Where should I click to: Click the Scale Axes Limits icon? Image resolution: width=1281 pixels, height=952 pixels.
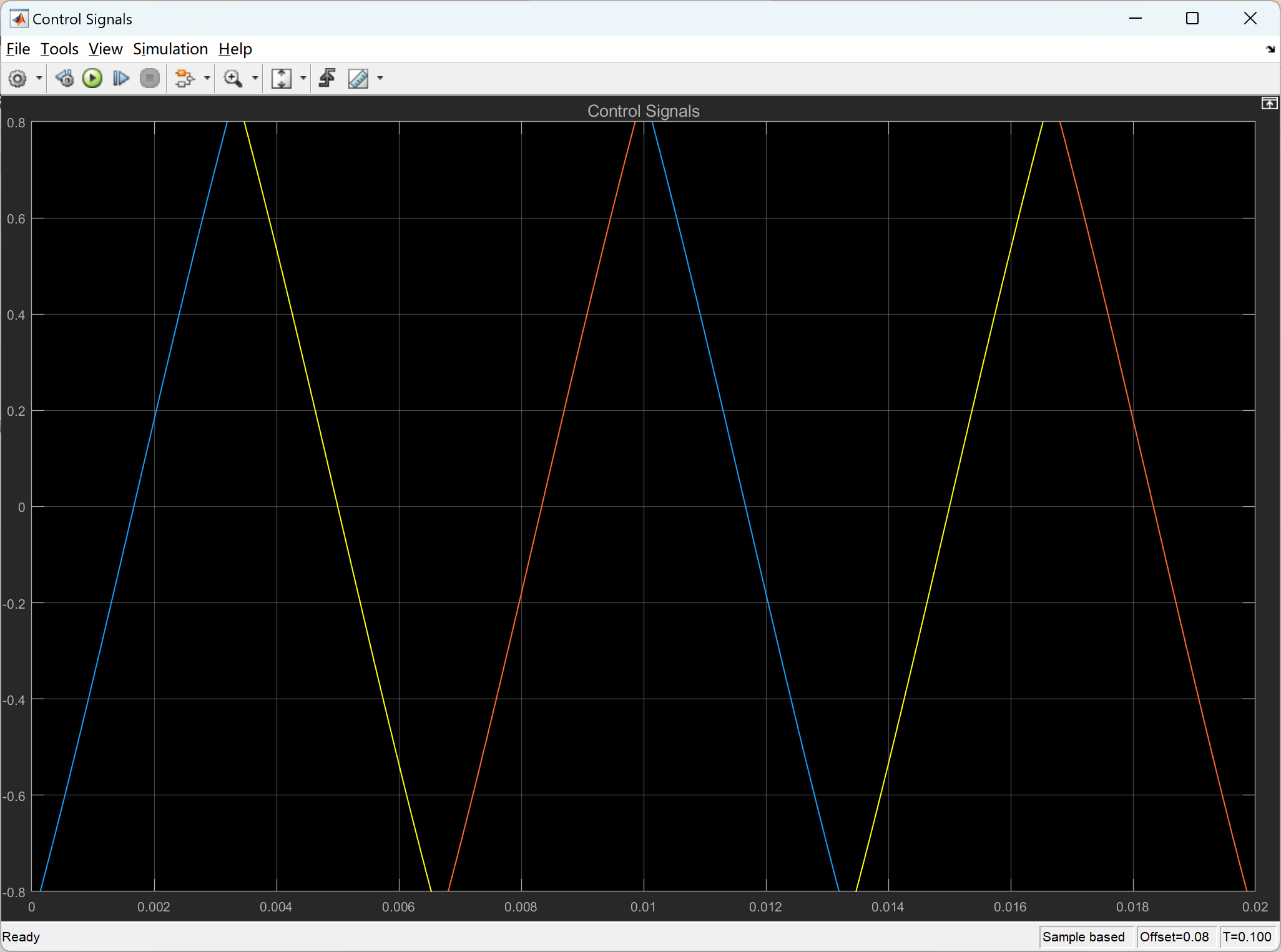tap(282, 79)
